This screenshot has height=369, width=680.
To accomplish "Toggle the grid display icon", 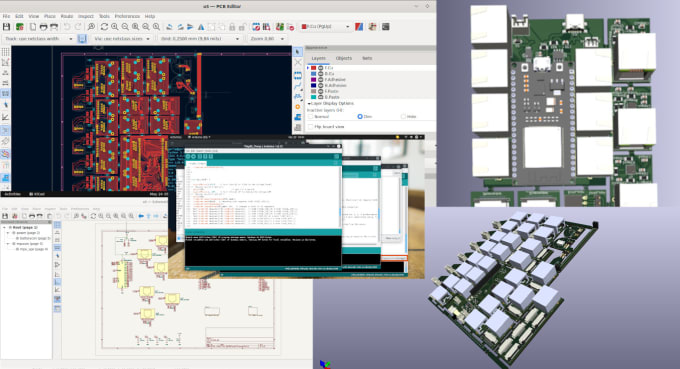I will (5, 52).
